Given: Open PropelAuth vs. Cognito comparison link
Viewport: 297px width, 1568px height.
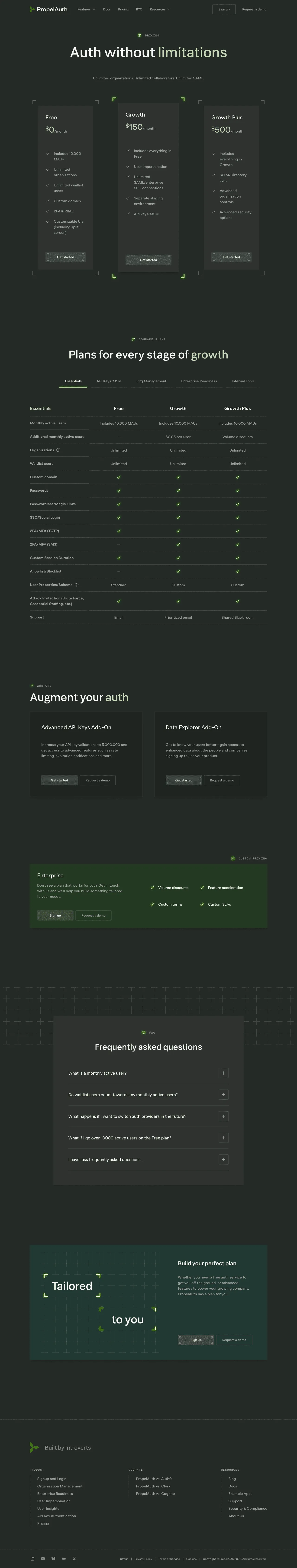Looking at the screenshot, I should tap(155, 1494).
